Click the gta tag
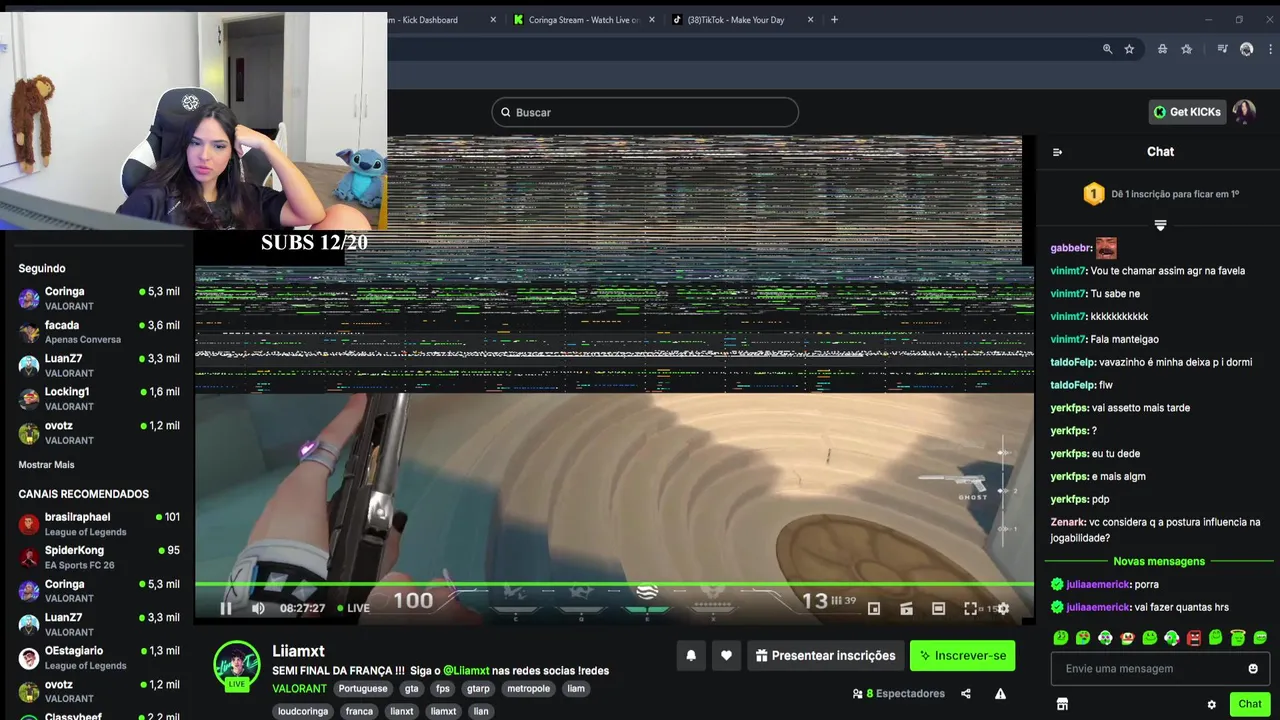This screenshot has width=1280, height=720. (x=411, y=689)
